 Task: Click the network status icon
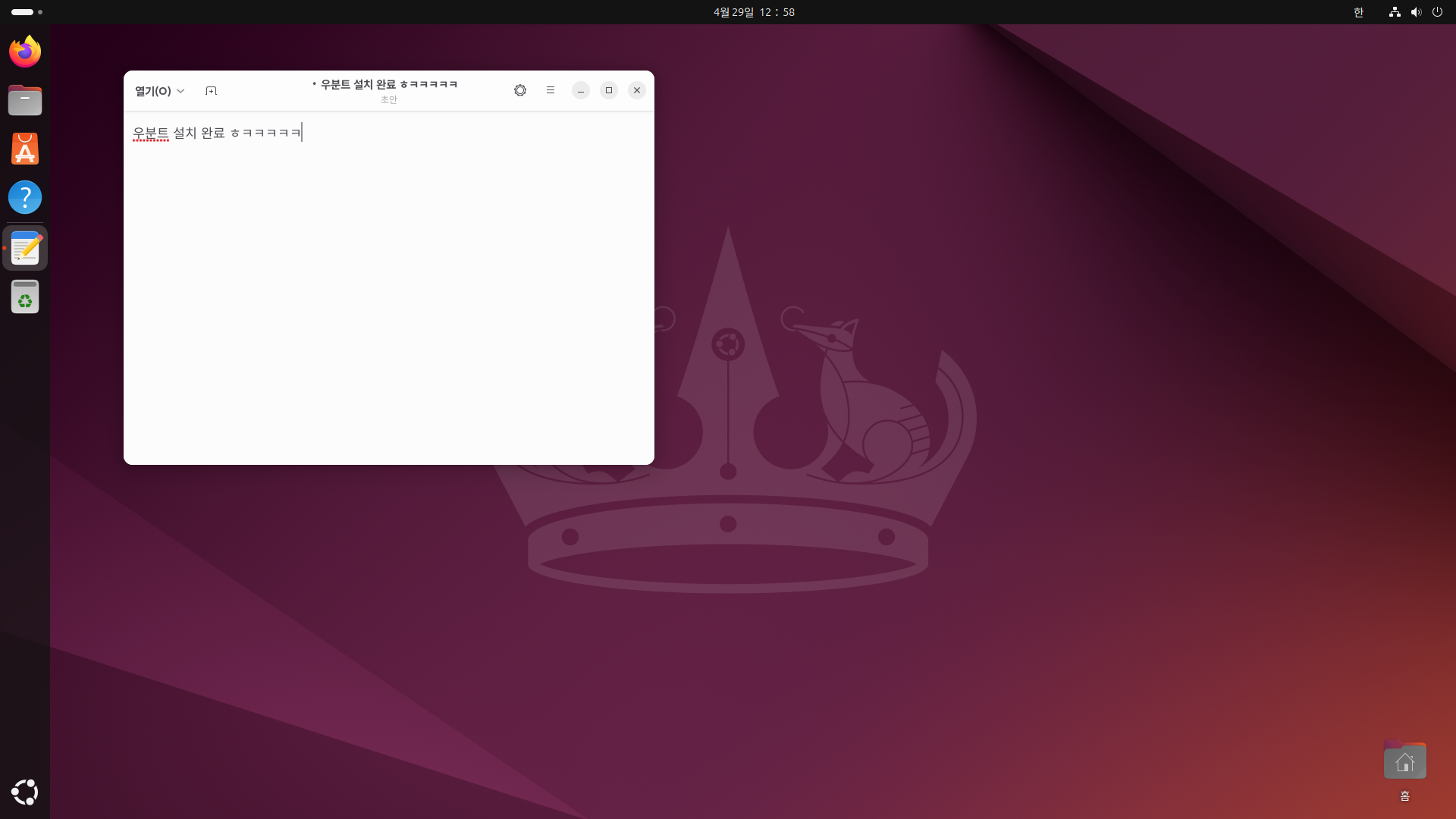[x=1395, y=12]
